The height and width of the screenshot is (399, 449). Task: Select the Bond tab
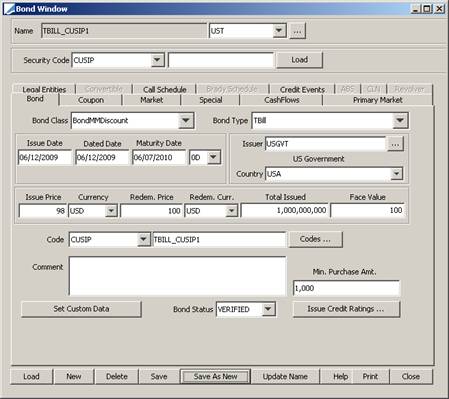point(35,99)
